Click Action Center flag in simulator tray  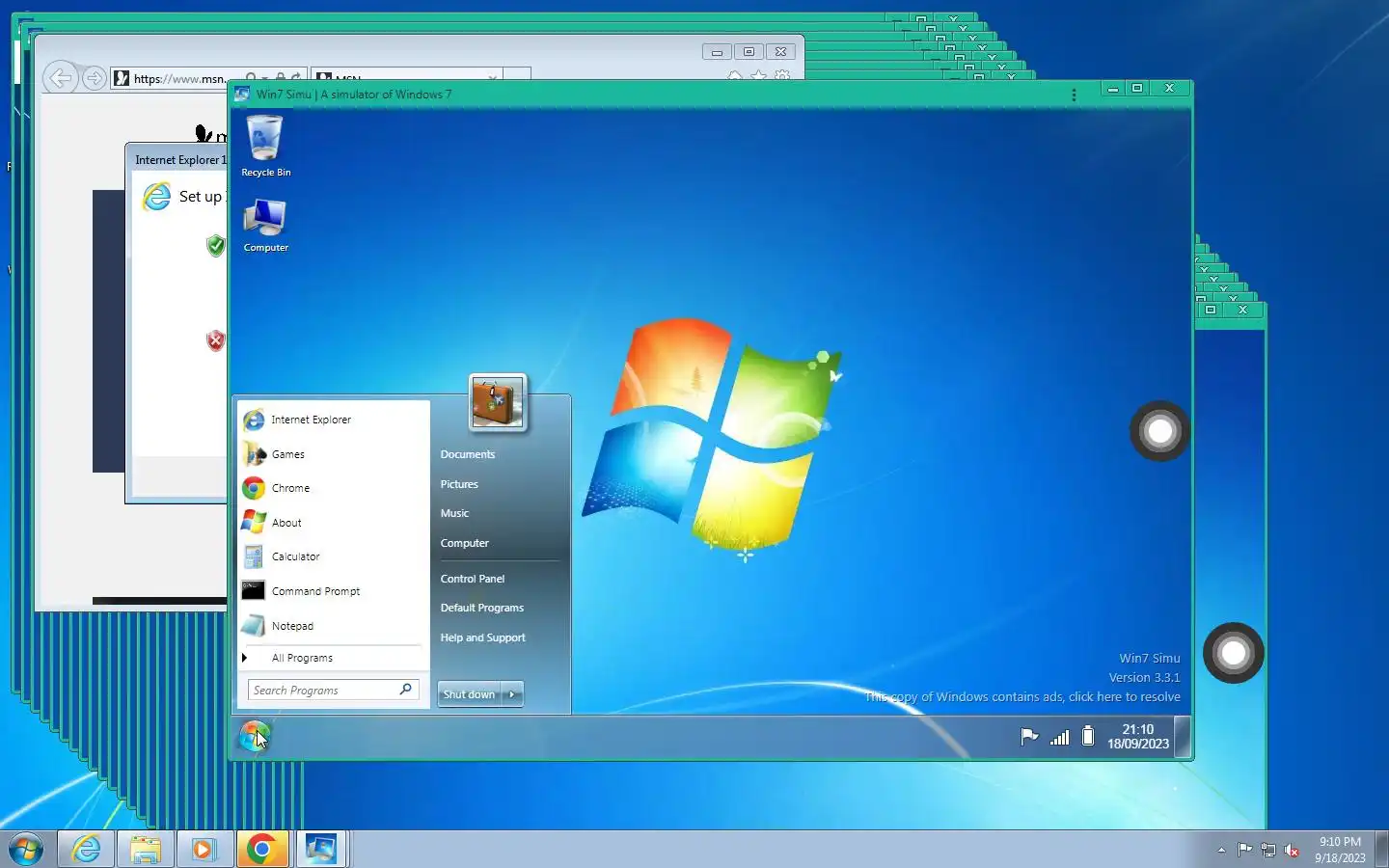(1029, 737)
